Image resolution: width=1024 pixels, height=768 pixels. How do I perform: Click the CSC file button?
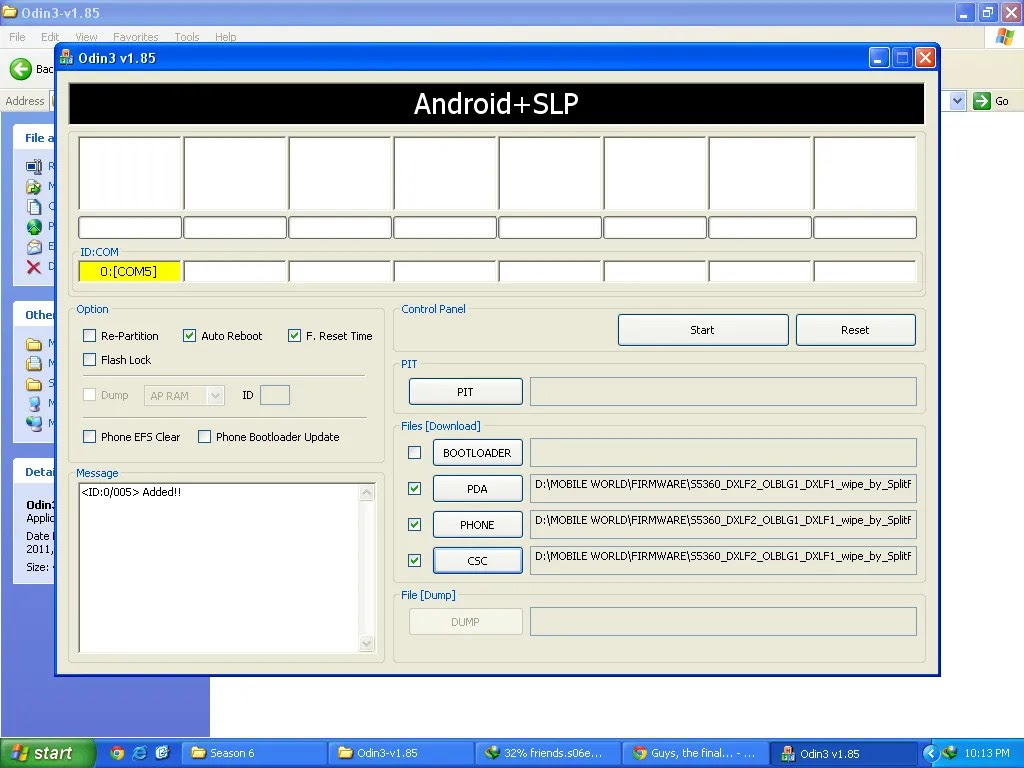pos(477,560)
